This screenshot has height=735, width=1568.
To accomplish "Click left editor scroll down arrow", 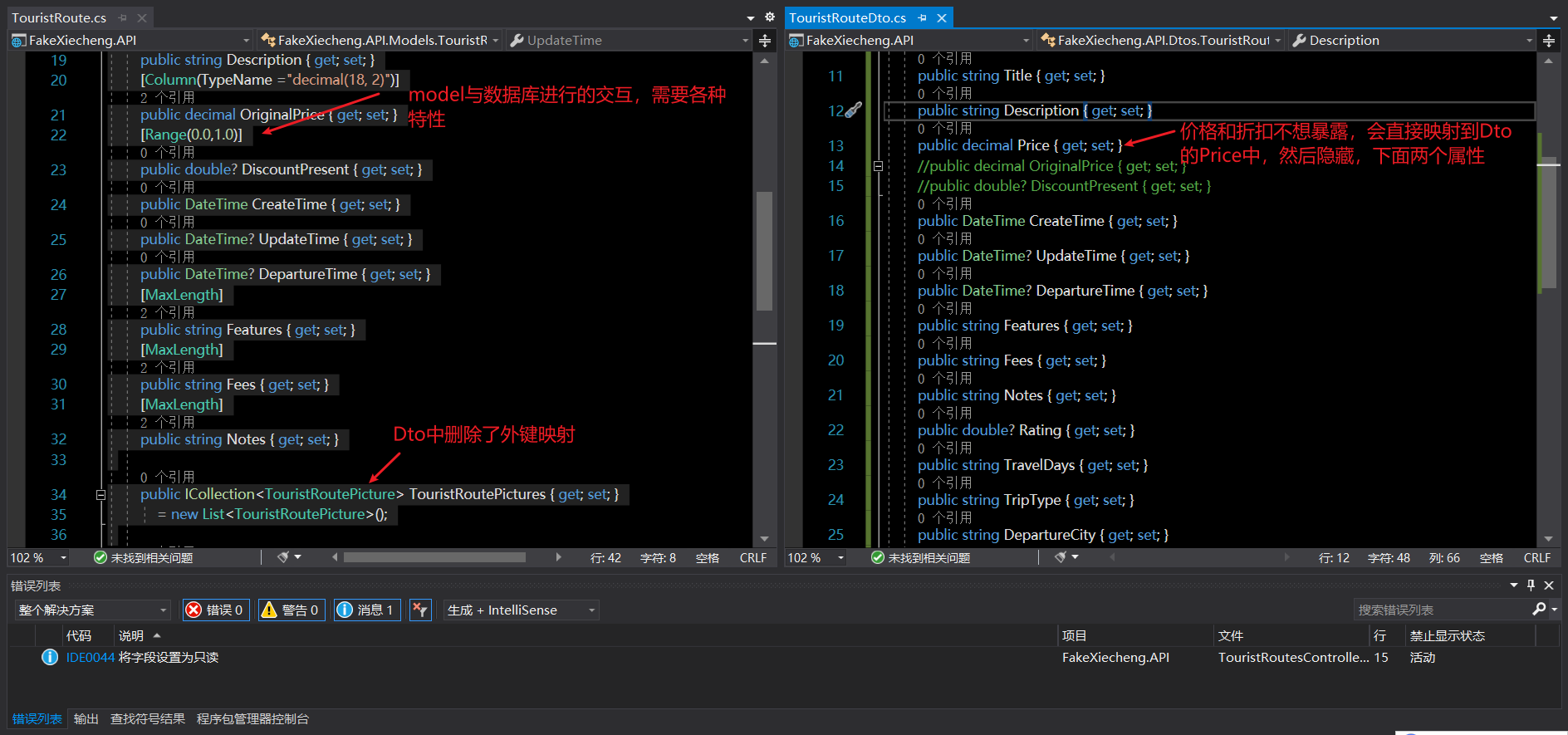I will (765, 539).
